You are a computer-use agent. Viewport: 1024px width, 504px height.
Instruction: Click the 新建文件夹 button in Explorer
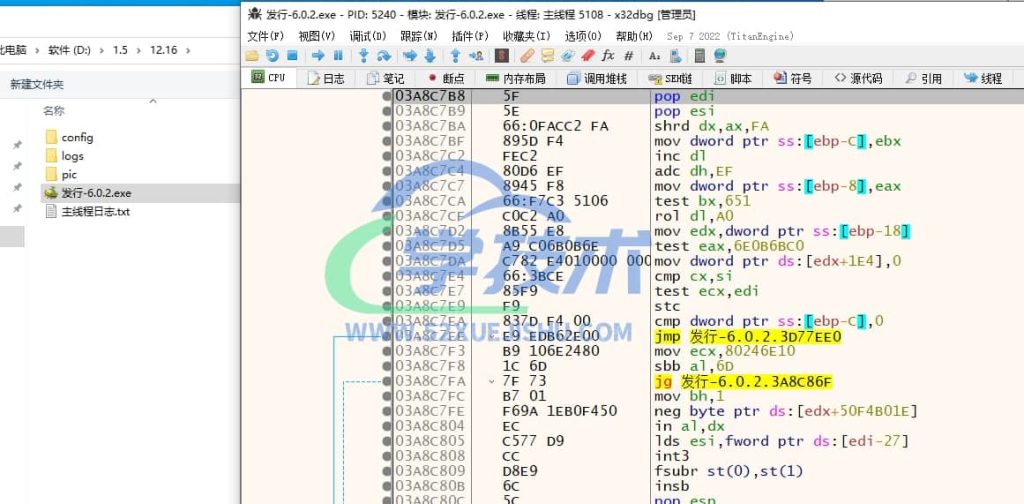(x=37, y=85)
